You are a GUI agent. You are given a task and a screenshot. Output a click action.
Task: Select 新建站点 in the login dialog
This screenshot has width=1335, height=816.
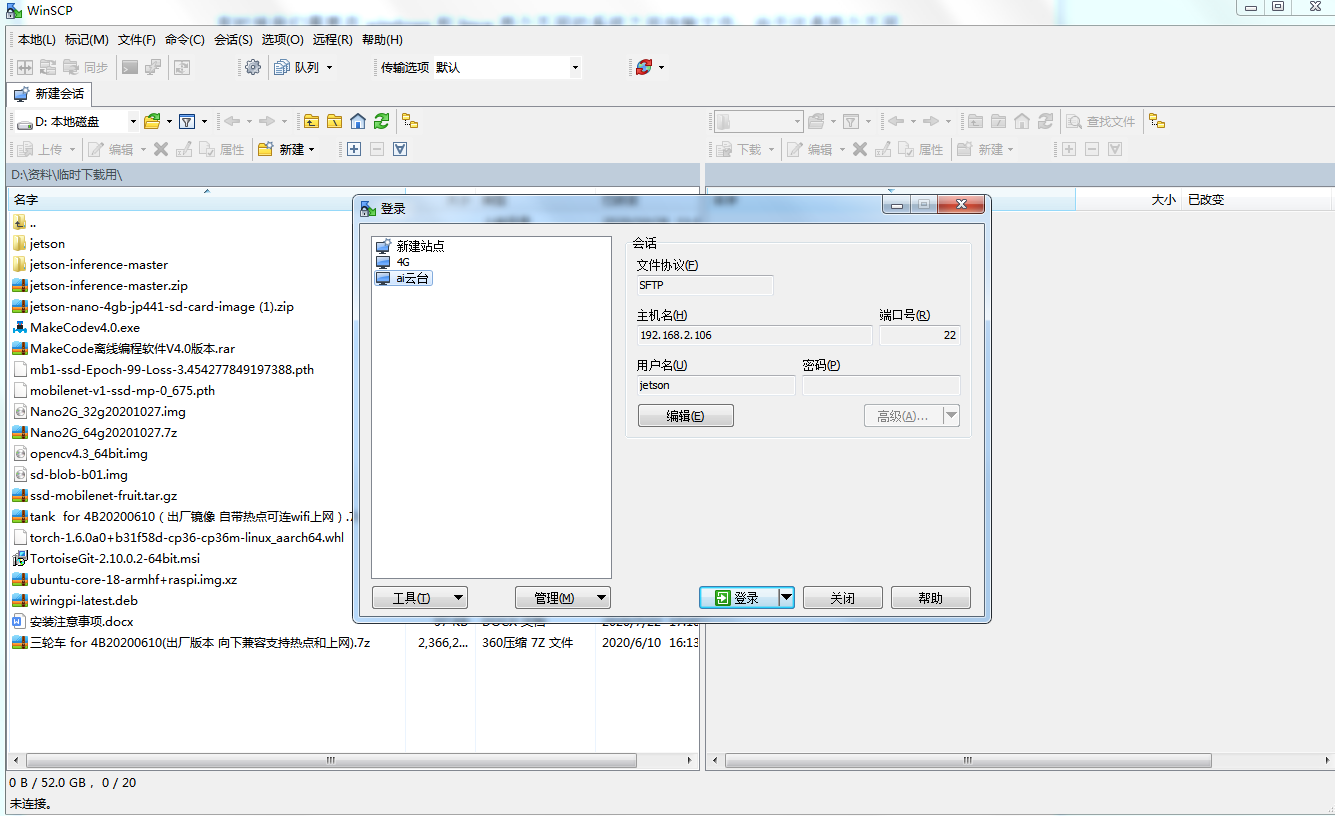[410, 246]
